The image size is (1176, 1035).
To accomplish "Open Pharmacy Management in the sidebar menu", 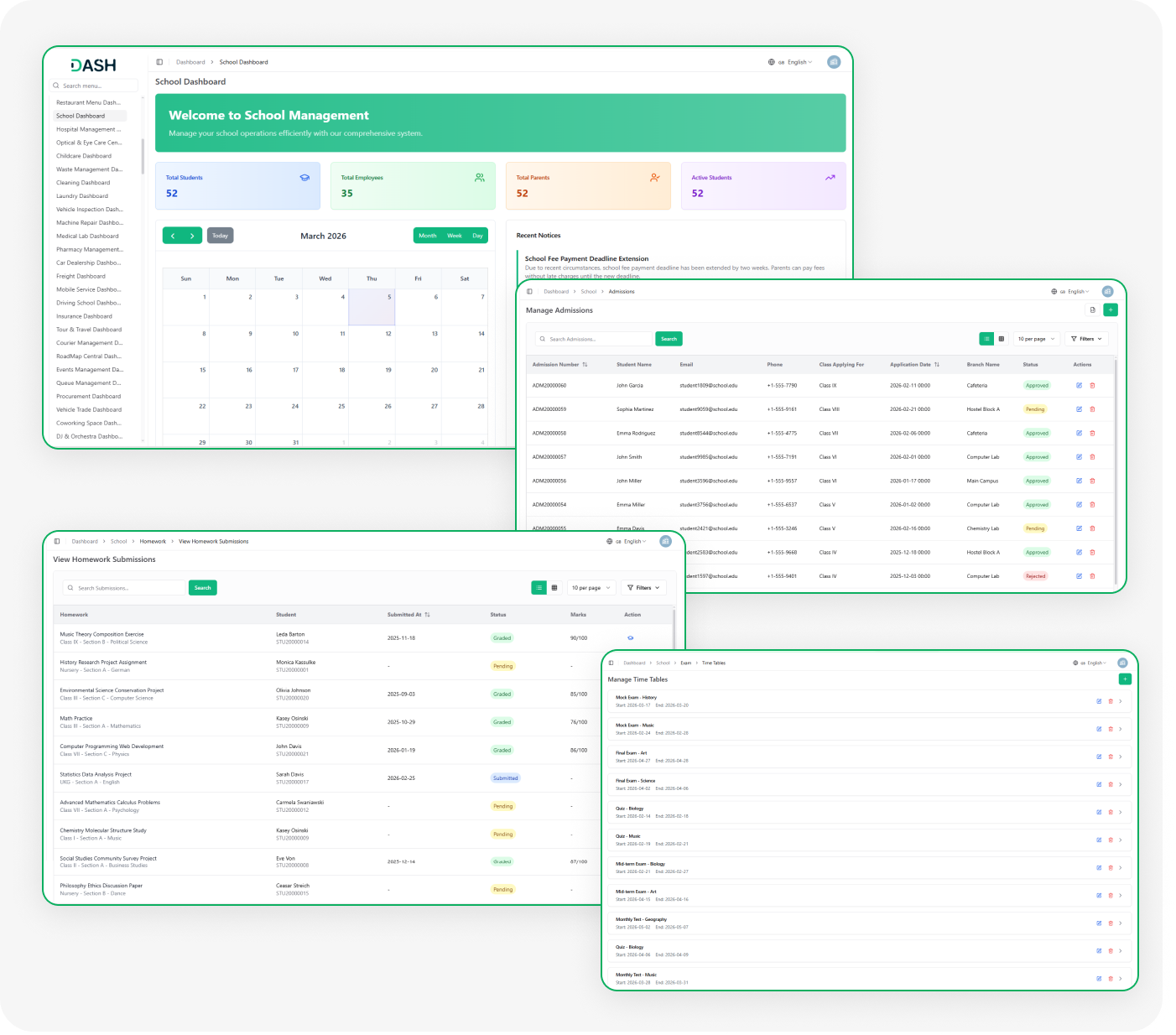I will (90, 249).
